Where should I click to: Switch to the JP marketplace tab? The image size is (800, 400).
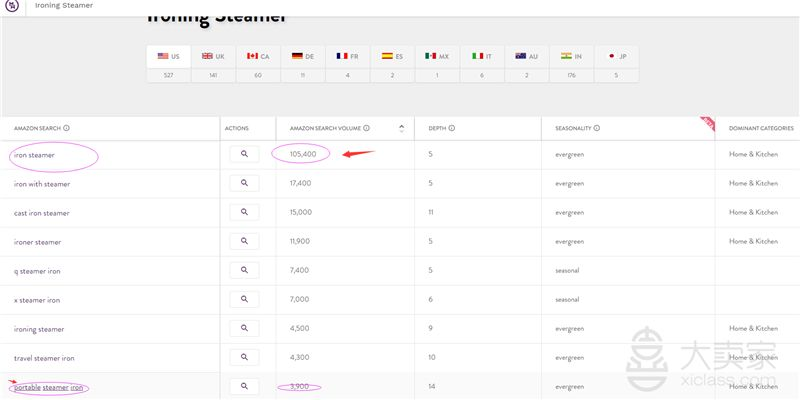[x=616, y=57]
